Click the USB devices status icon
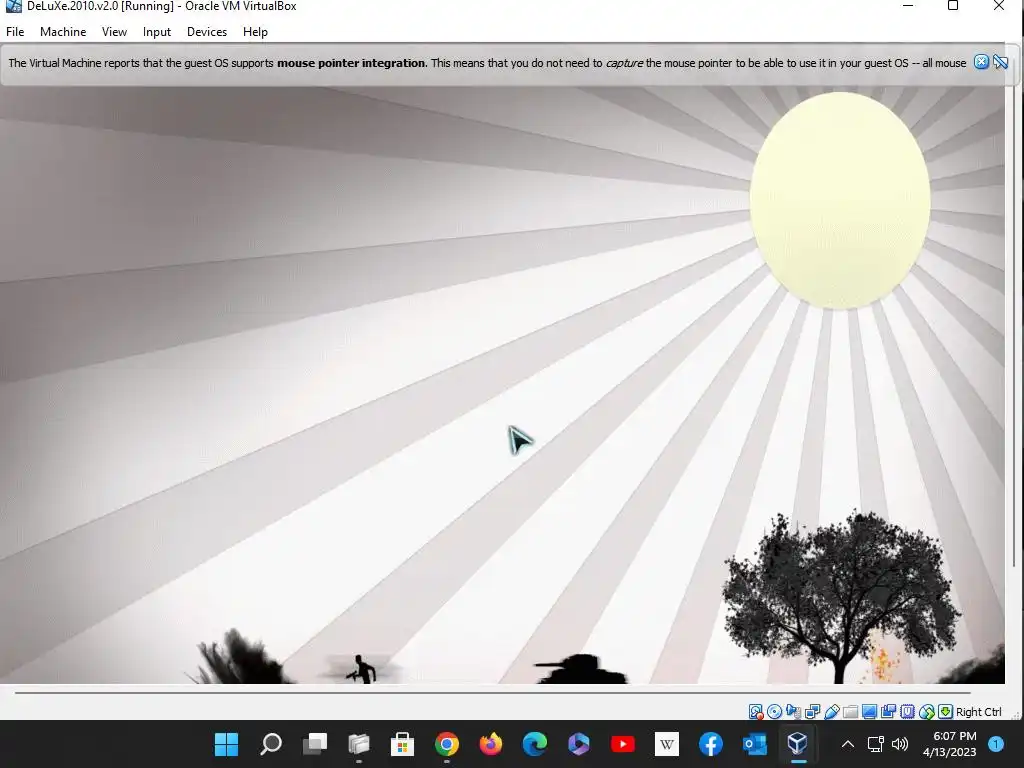Image resolution: width=1024 pixels, height=768 pixels. coord(831,712)
